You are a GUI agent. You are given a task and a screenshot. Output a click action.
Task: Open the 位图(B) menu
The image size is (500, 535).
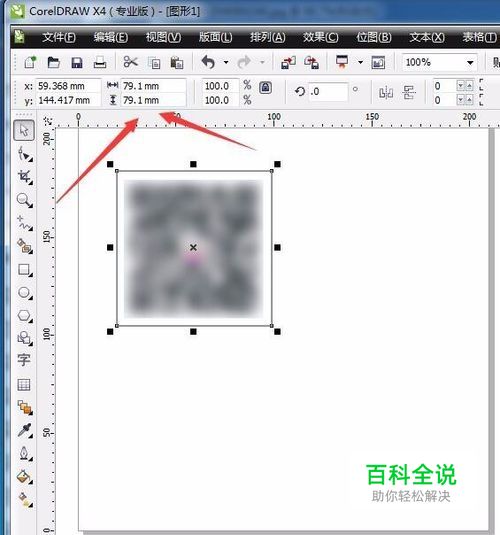[374, 37]
